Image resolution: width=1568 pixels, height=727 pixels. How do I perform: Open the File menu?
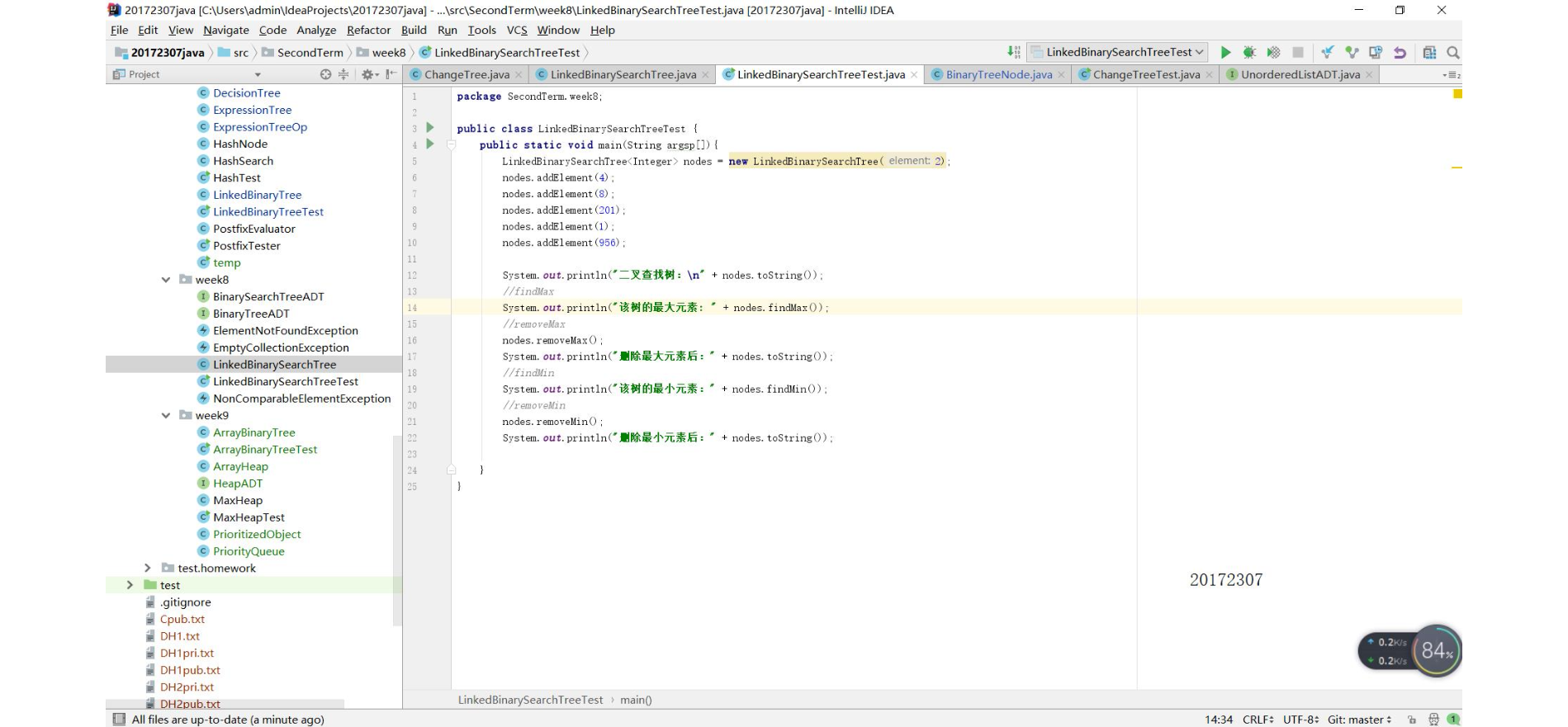pos(120,31)
